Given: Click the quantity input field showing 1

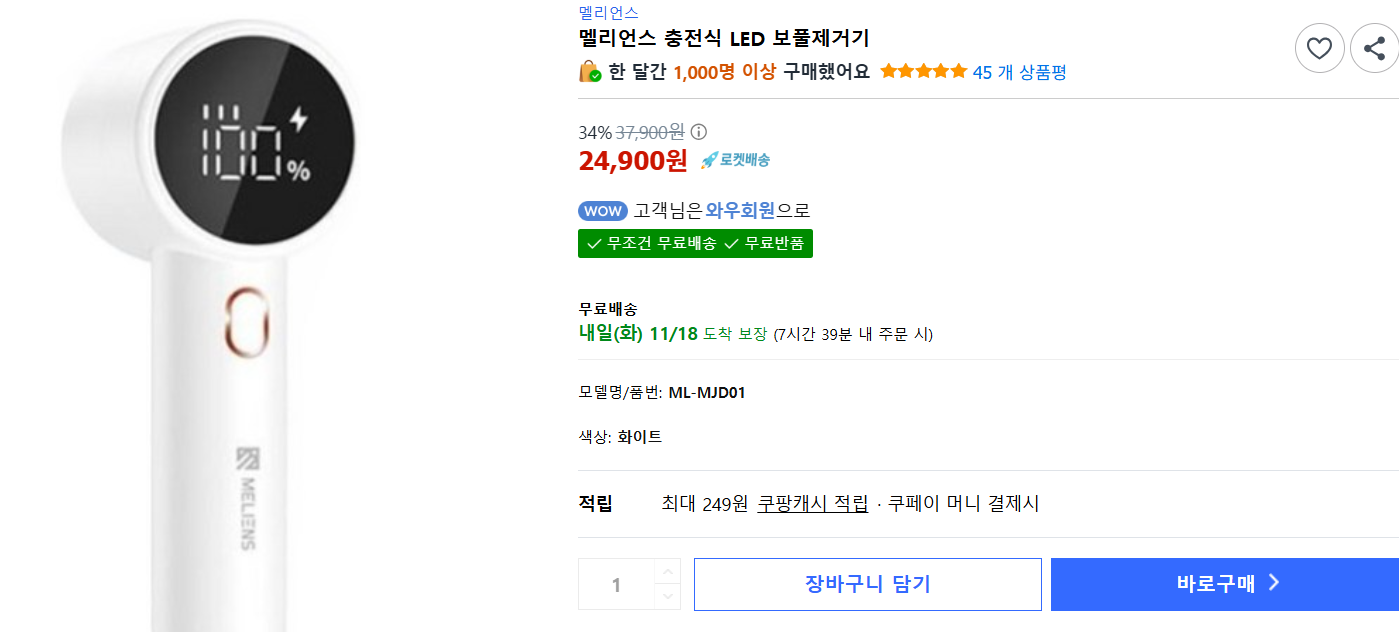Looking at the screenshot, I should click(x=616, y=584).
